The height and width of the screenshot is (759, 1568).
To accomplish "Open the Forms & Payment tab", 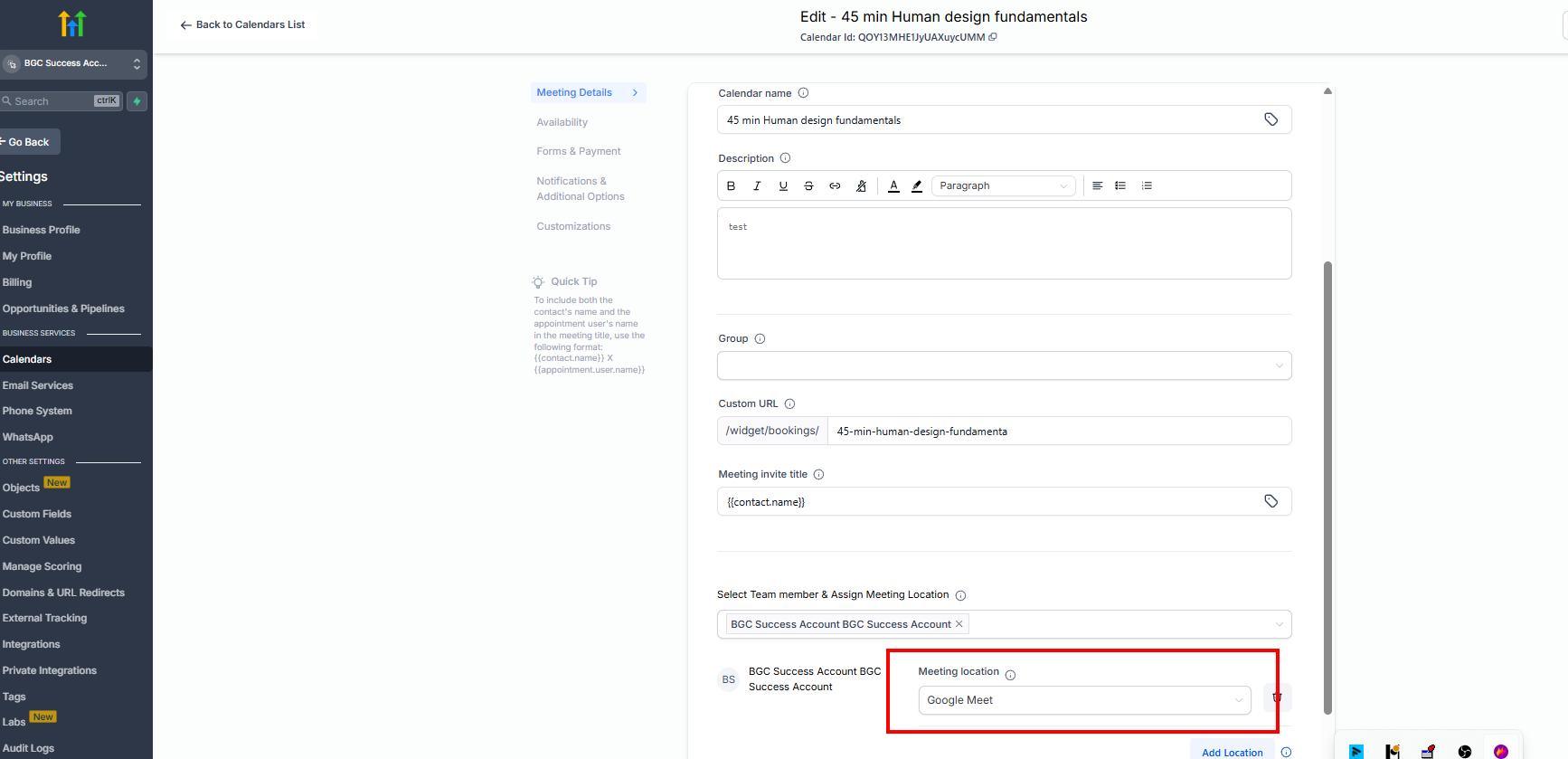I will point(578,151).
